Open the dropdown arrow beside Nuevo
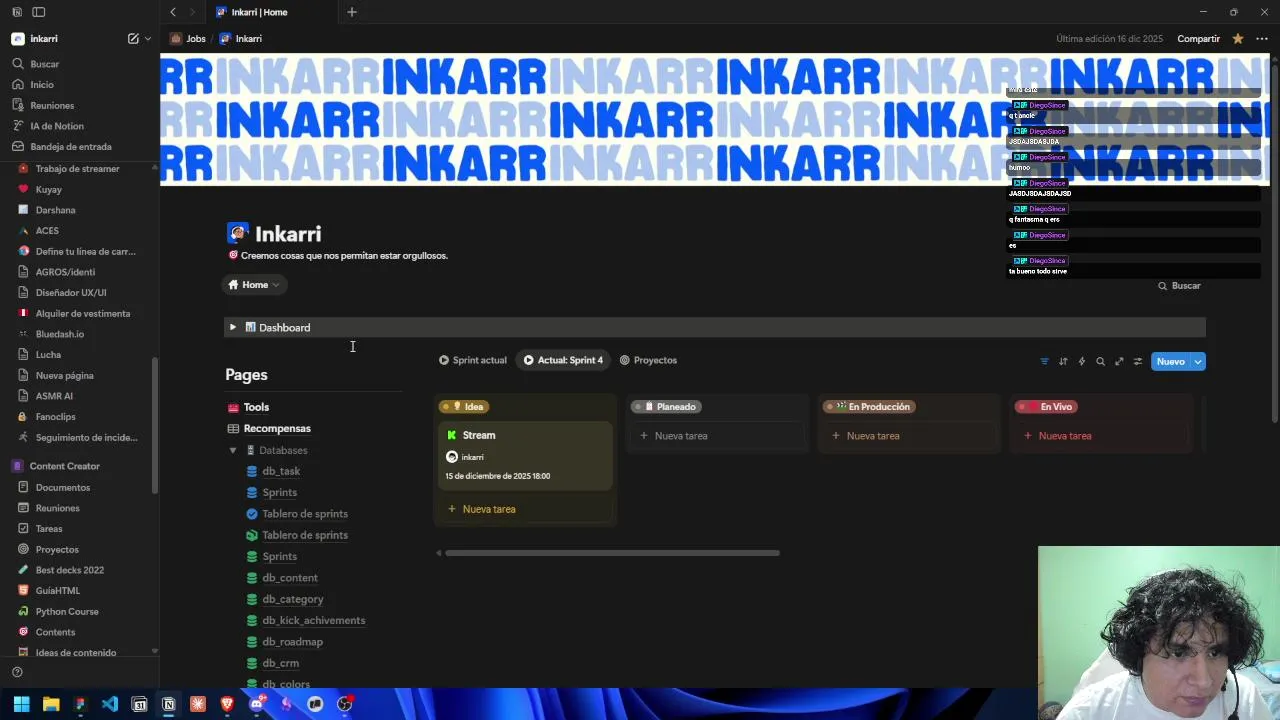This screenshot has height=720, width=1280. 1198,361
